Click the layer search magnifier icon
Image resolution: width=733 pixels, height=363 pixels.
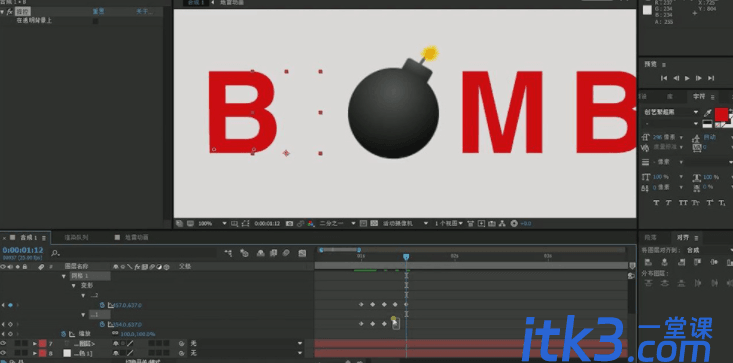(55, 253)
